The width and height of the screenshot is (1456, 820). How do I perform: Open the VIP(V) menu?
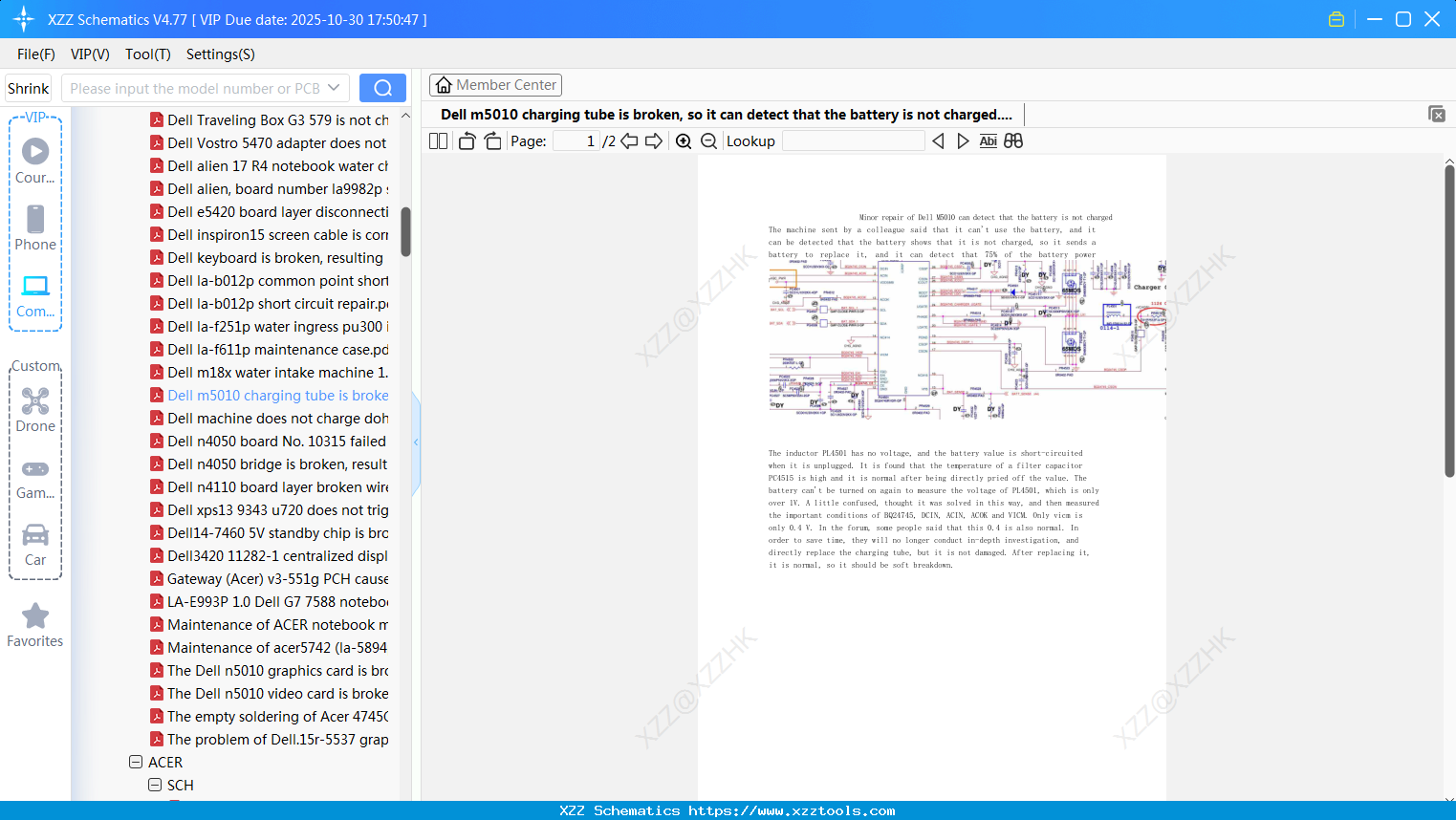coord(90,54)
